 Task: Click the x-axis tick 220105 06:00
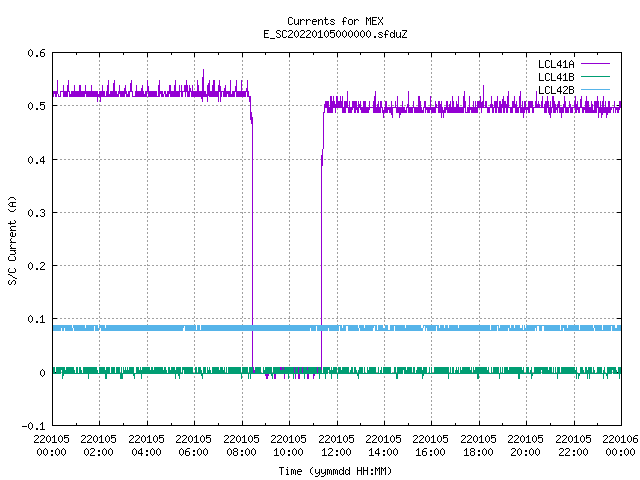click(194, 445)
